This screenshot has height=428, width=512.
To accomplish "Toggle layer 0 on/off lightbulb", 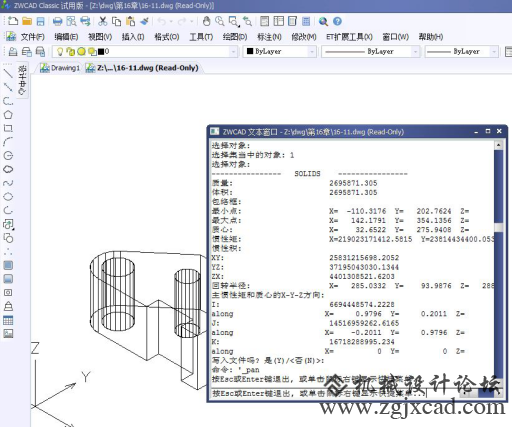I will click(x=60, y=51).
